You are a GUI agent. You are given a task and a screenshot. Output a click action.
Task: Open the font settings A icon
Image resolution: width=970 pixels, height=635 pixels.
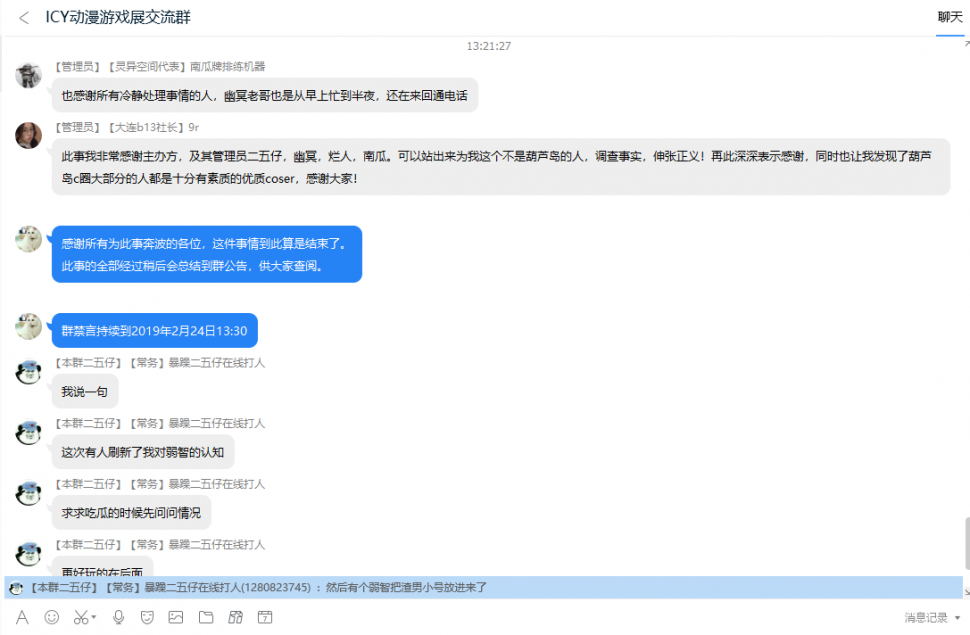coord(22,617)
